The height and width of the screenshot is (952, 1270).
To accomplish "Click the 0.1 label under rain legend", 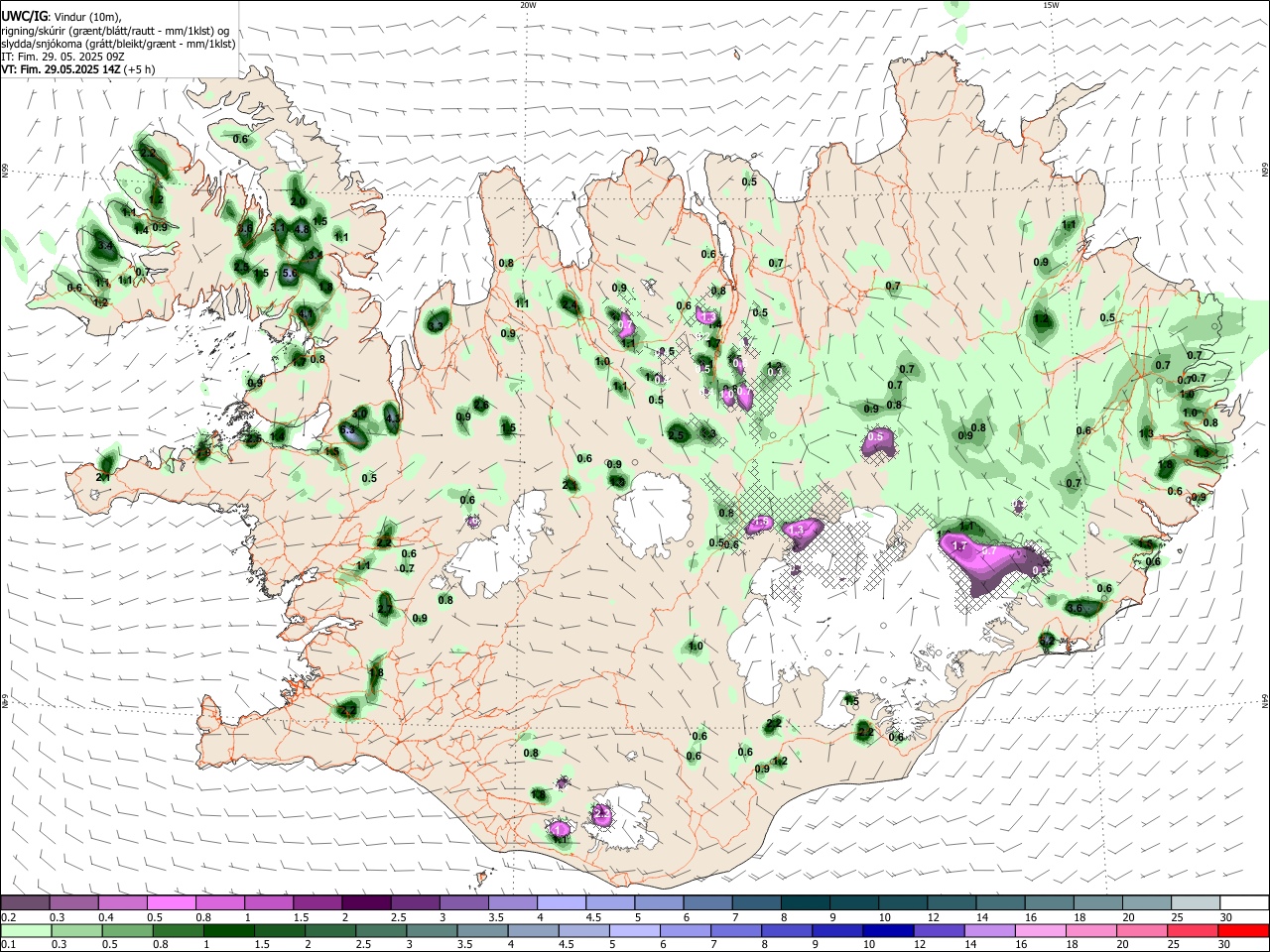I will coord(7,945).
